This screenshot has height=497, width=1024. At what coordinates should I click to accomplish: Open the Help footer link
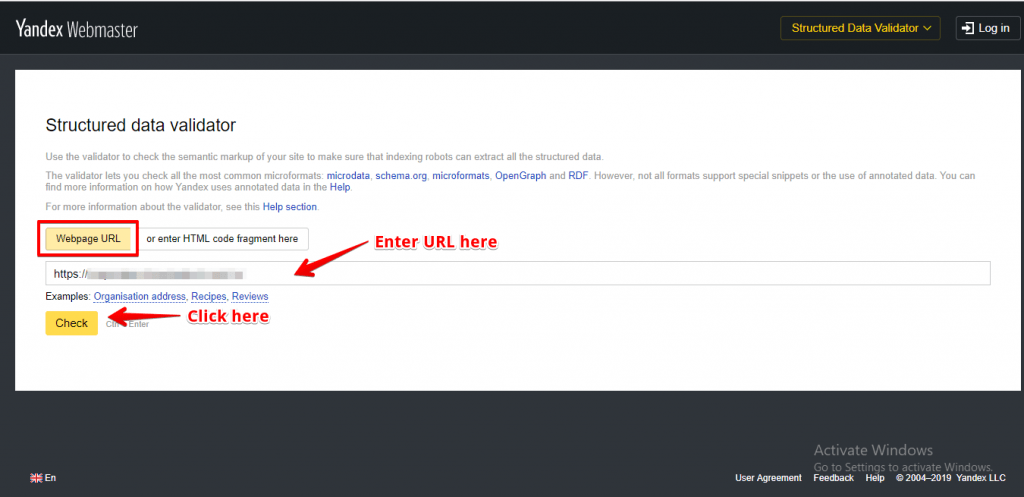coord(875,478)
